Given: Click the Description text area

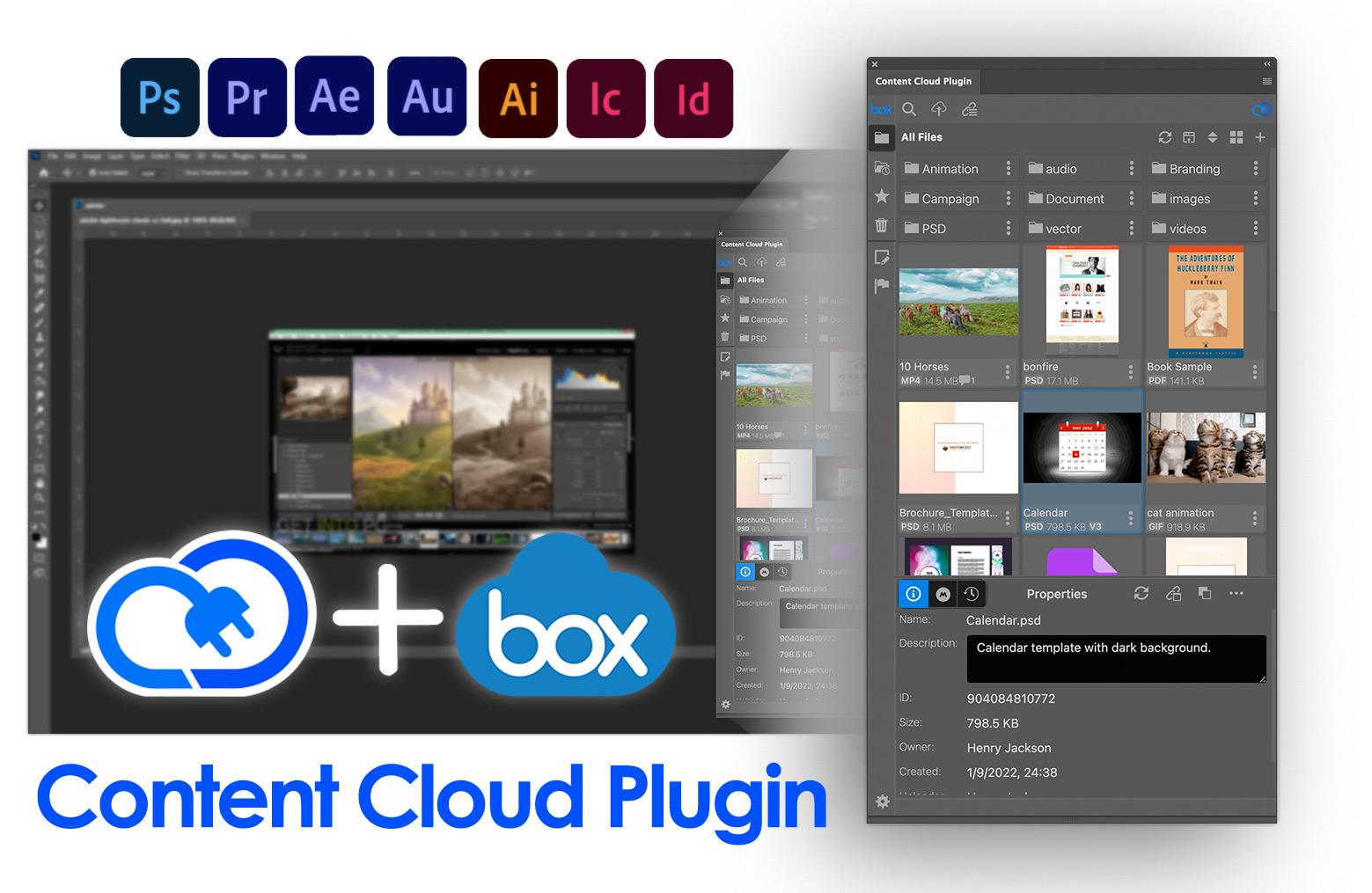Looking at the screenshot, I should [1116, 659].
